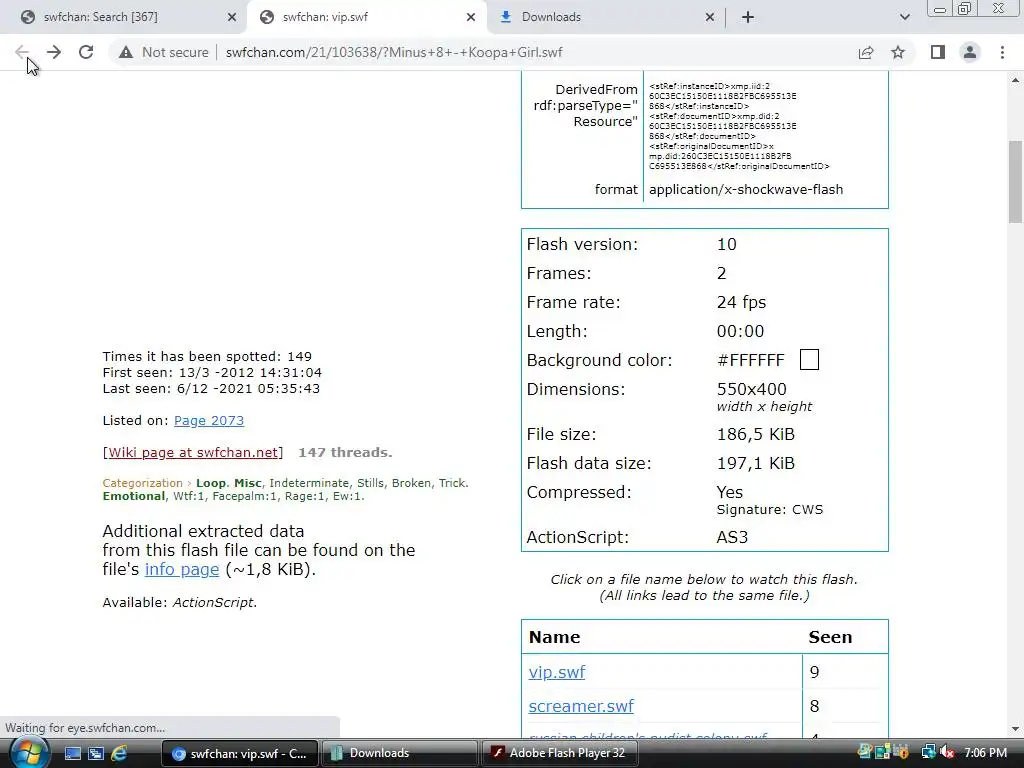The width and height of the screenshot is (1024, 768).
Task: Expand the tab search chevron
Action: pos(904,17)
